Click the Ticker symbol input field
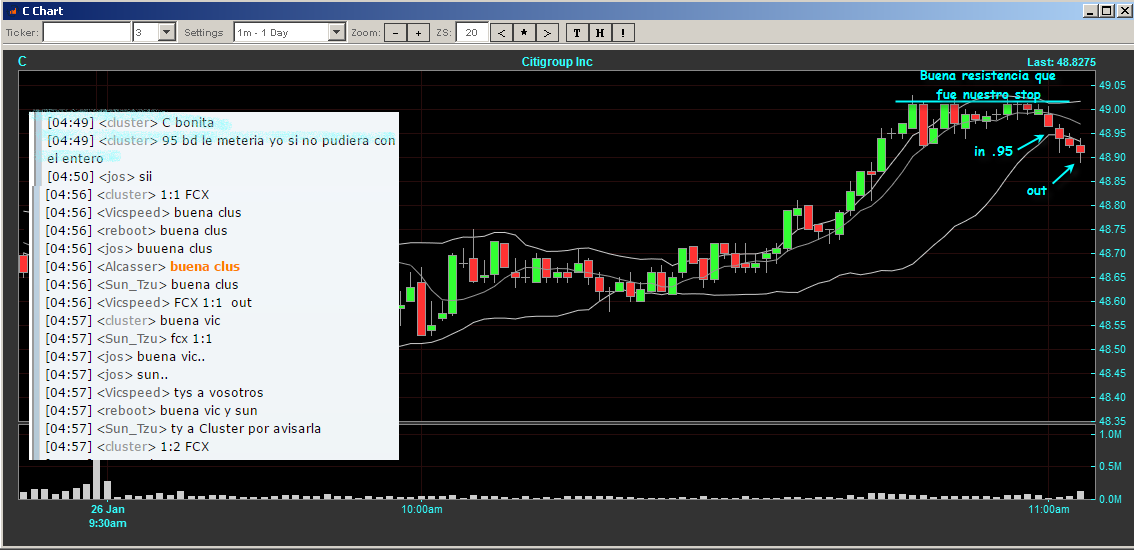 87,33
